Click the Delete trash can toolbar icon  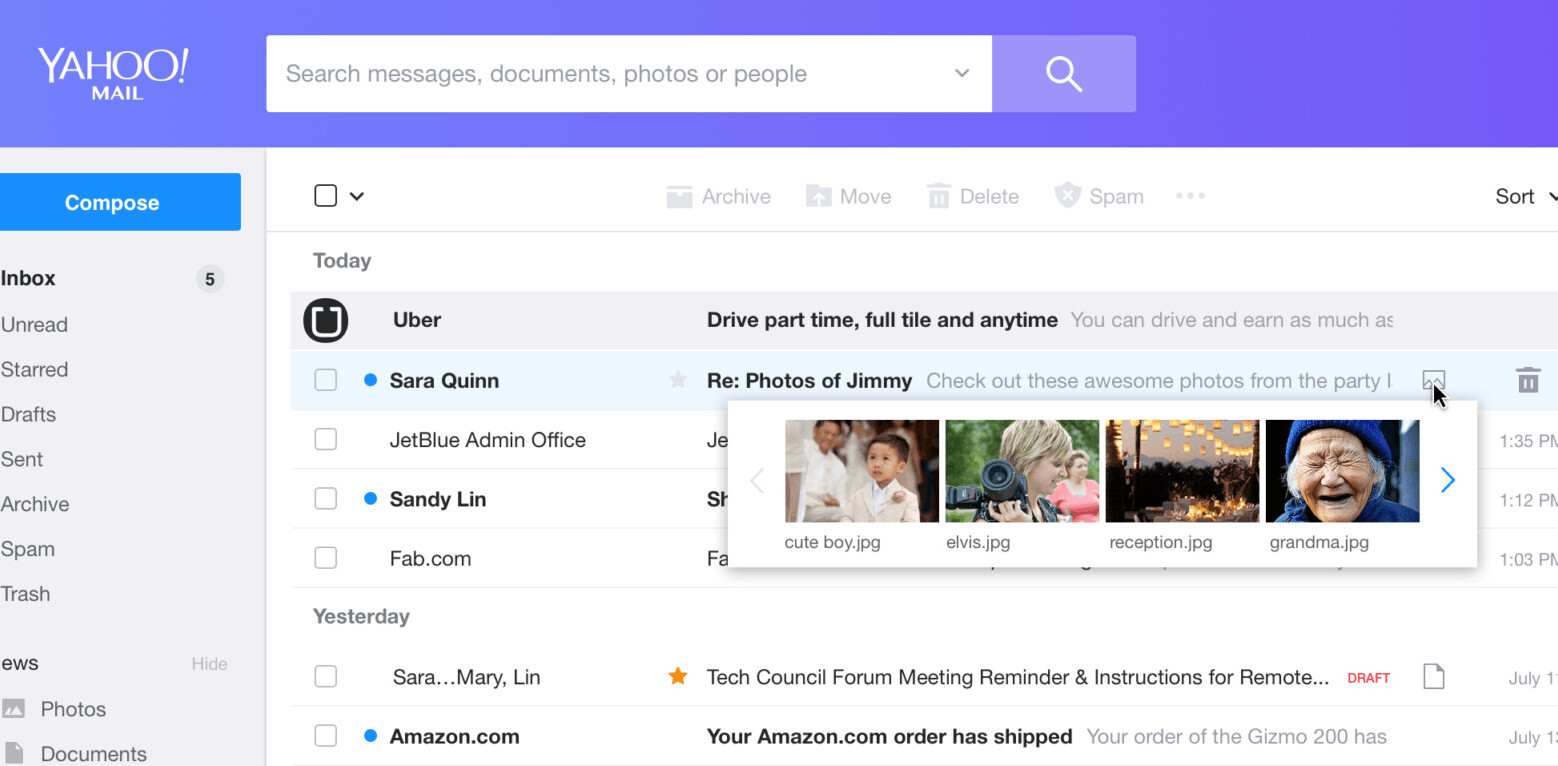tap(938, 197)
